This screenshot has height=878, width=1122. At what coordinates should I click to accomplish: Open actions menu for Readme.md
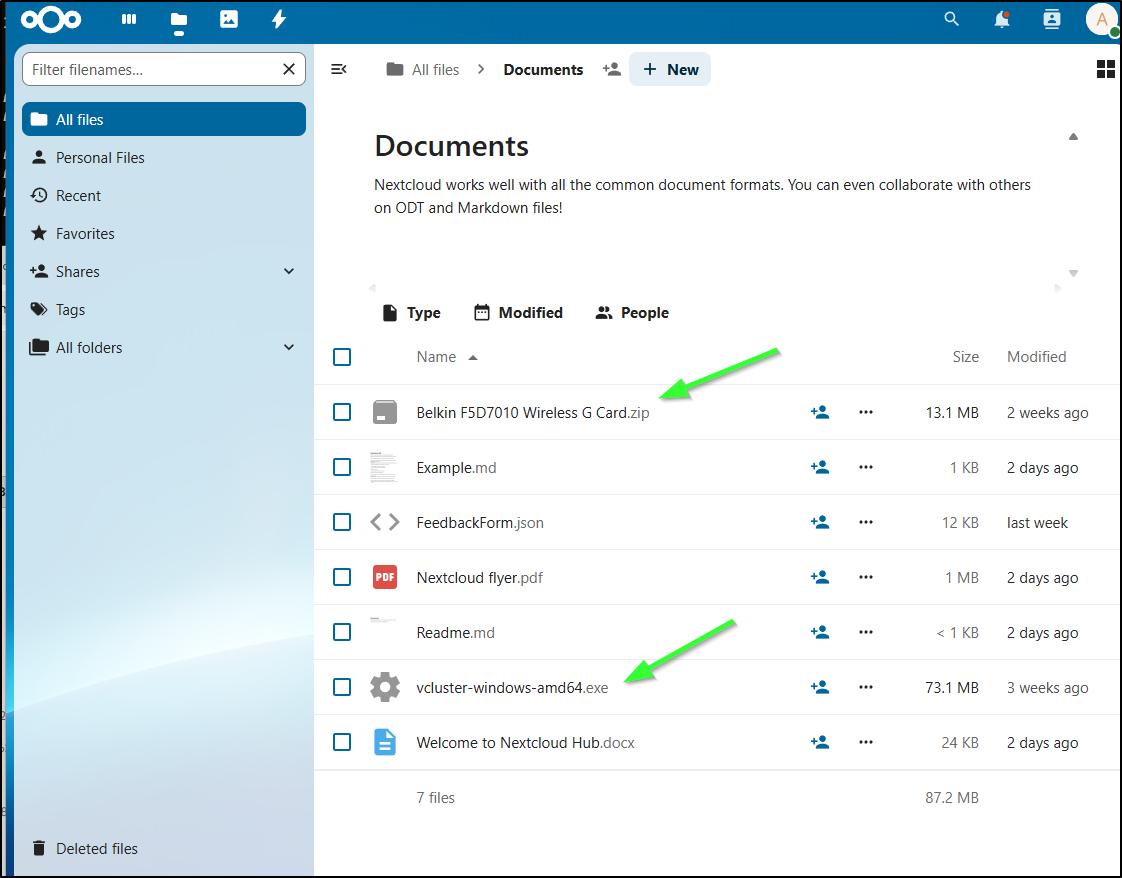866,633
